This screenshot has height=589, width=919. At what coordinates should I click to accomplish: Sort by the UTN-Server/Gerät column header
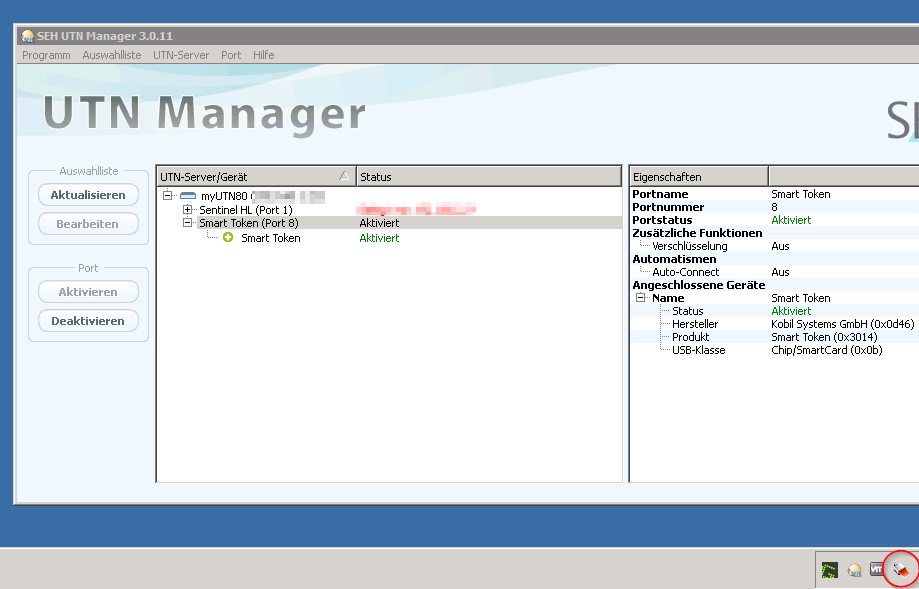click(257, 176)
